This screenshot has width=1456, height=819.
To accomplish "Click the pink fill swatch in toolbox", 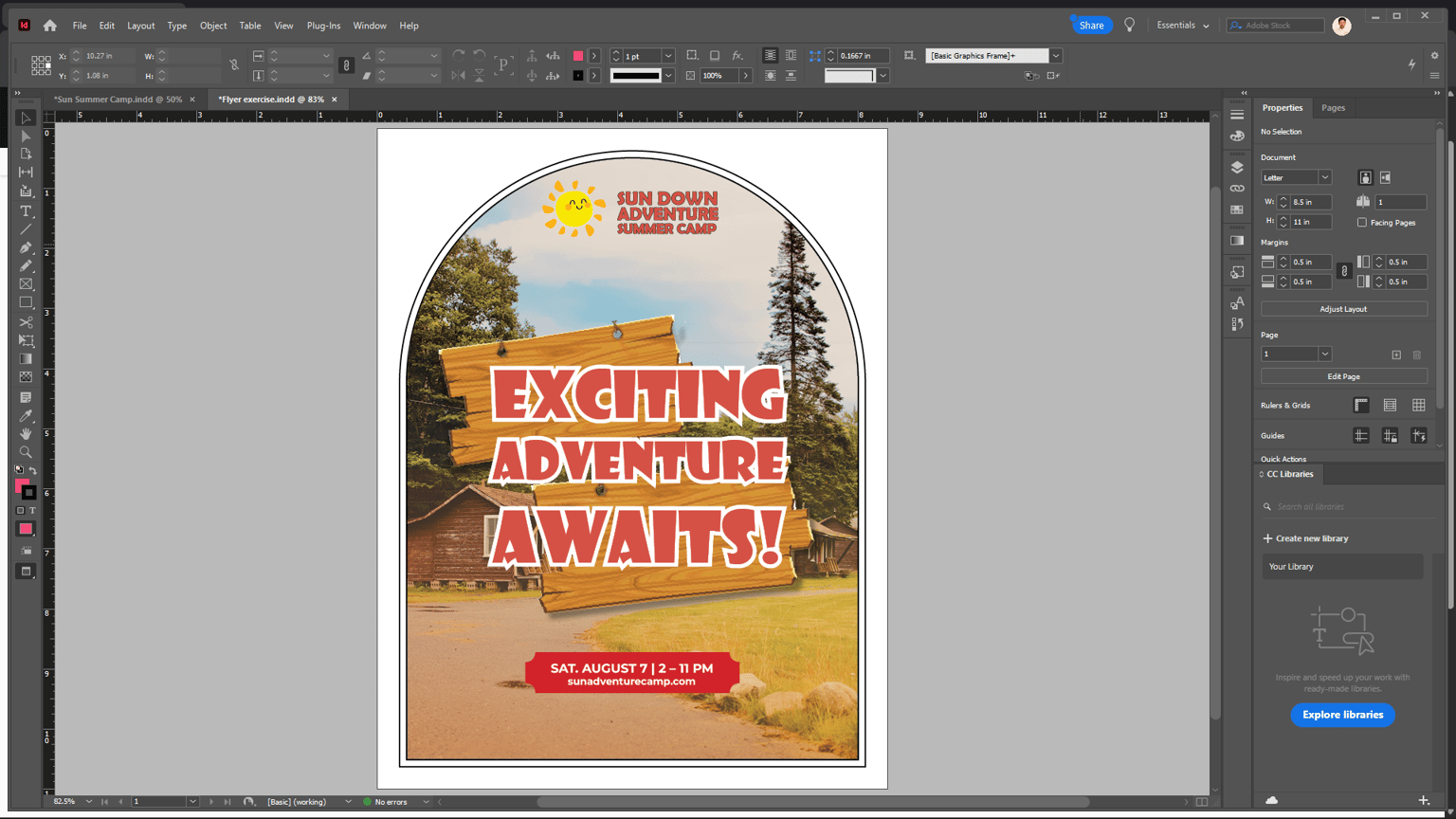I will pyautogui.click(x=22, y=486).
